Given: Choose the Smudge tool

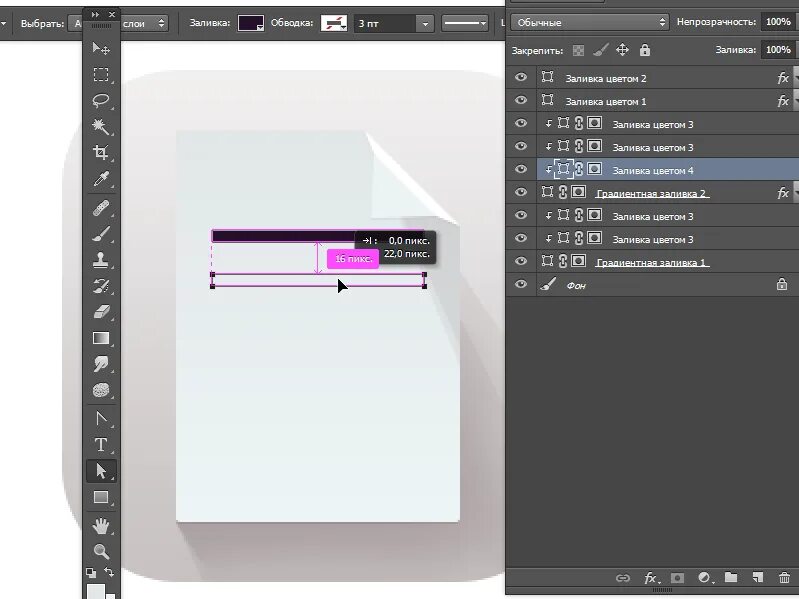Looking at the screenshot, I should click(x=101, y=364).
